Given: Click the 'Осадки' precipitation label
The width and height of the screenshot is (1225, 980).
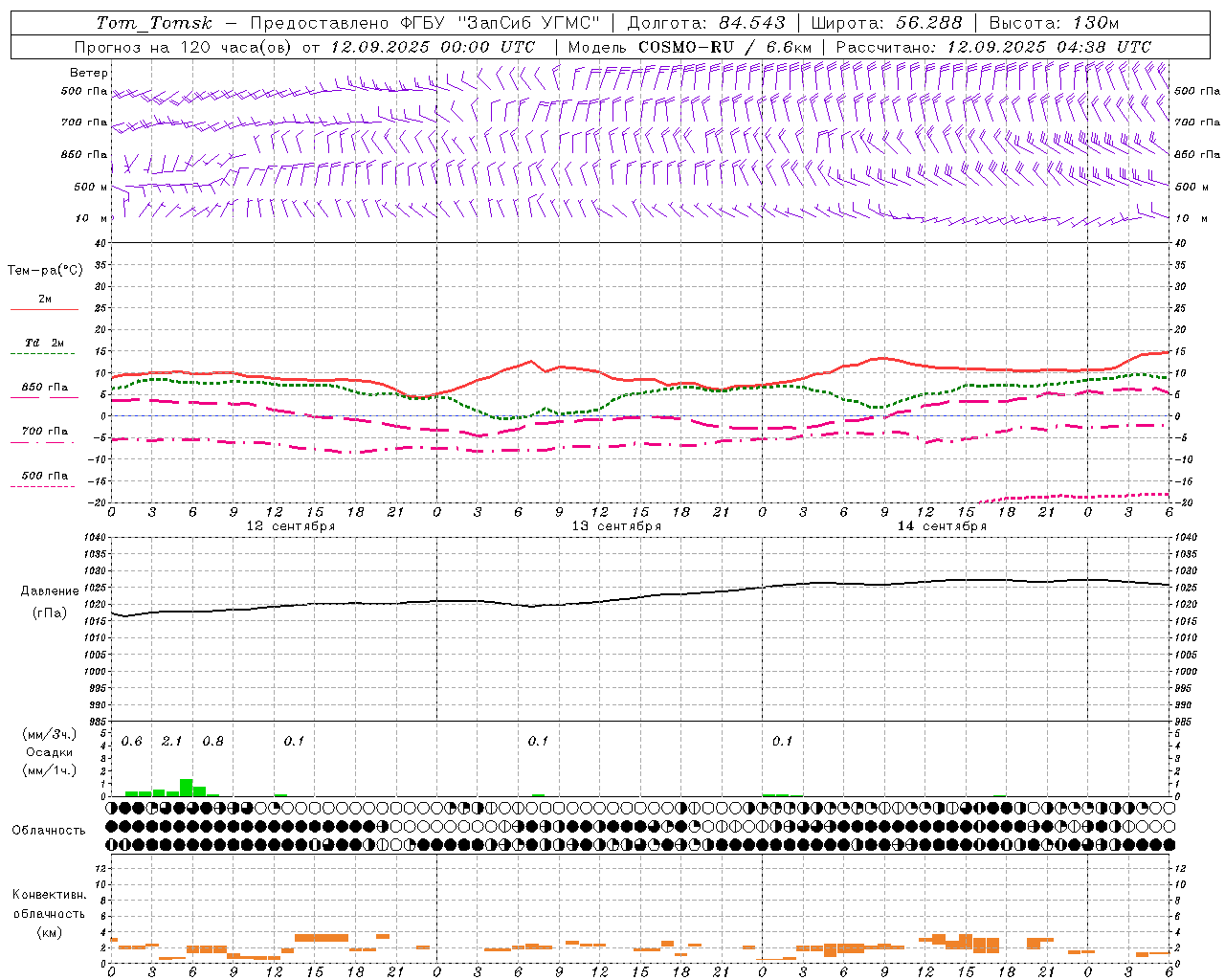Looking at the screenshot, I should [x=49, y=752].
